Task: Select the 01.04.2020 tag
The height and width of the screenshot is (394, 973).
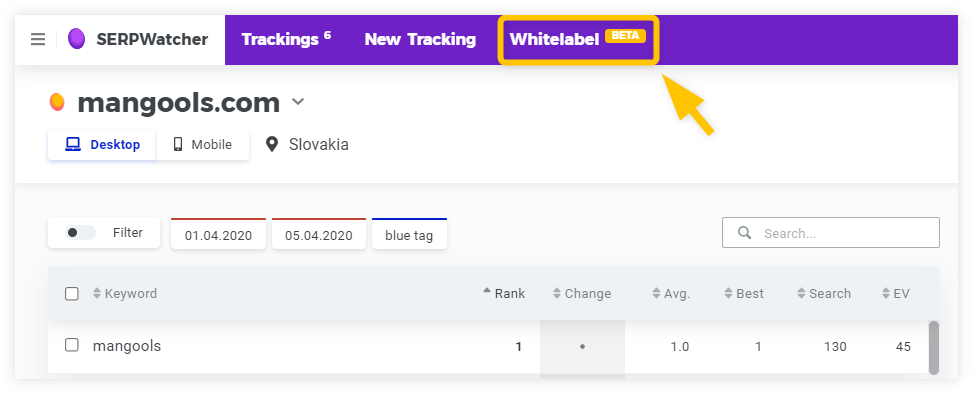Action: 218,234
